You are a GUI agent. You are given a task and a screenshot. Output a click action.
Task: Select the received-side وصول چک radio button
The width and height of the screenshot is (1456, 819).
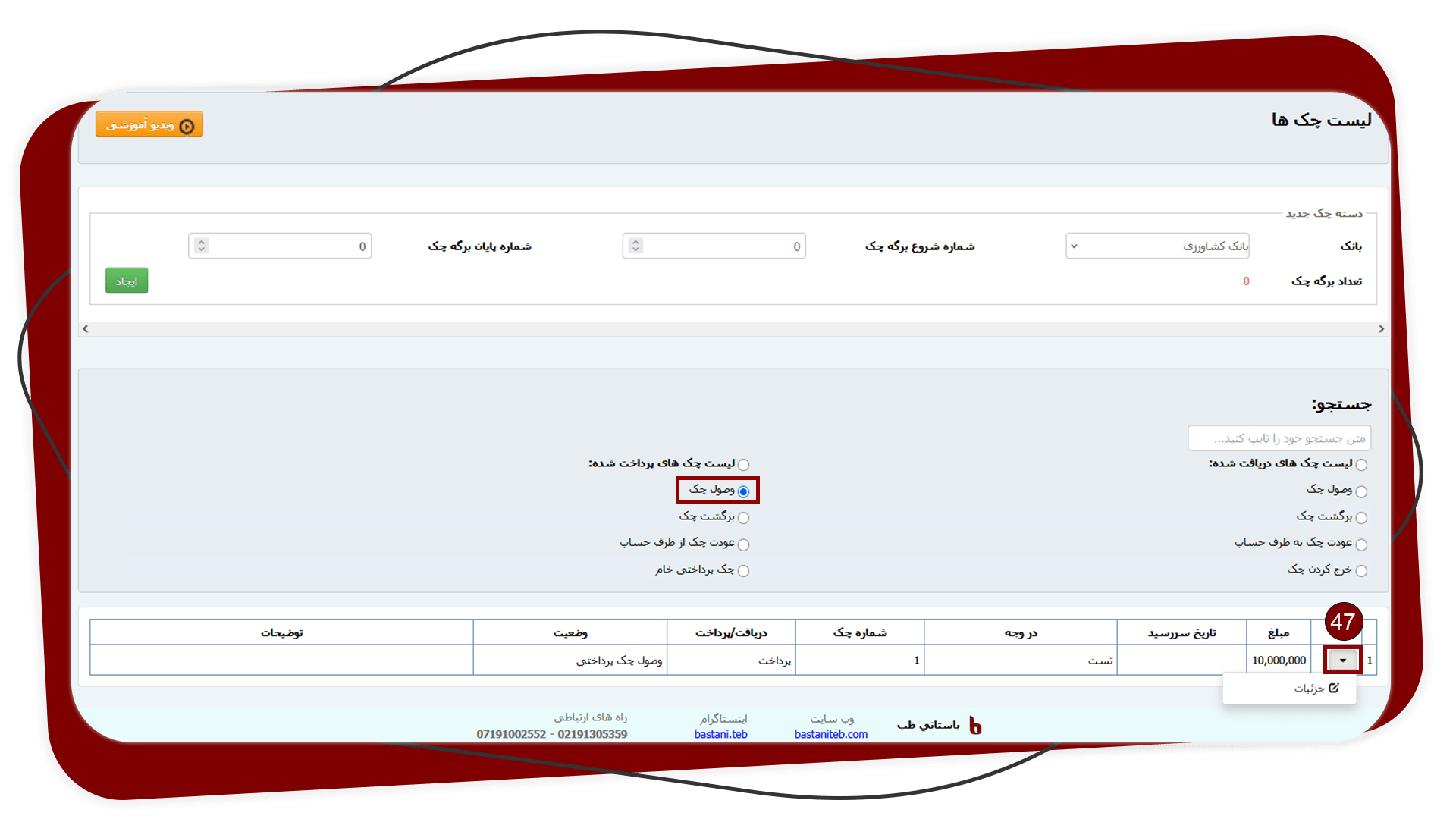tap(1361, 491)
